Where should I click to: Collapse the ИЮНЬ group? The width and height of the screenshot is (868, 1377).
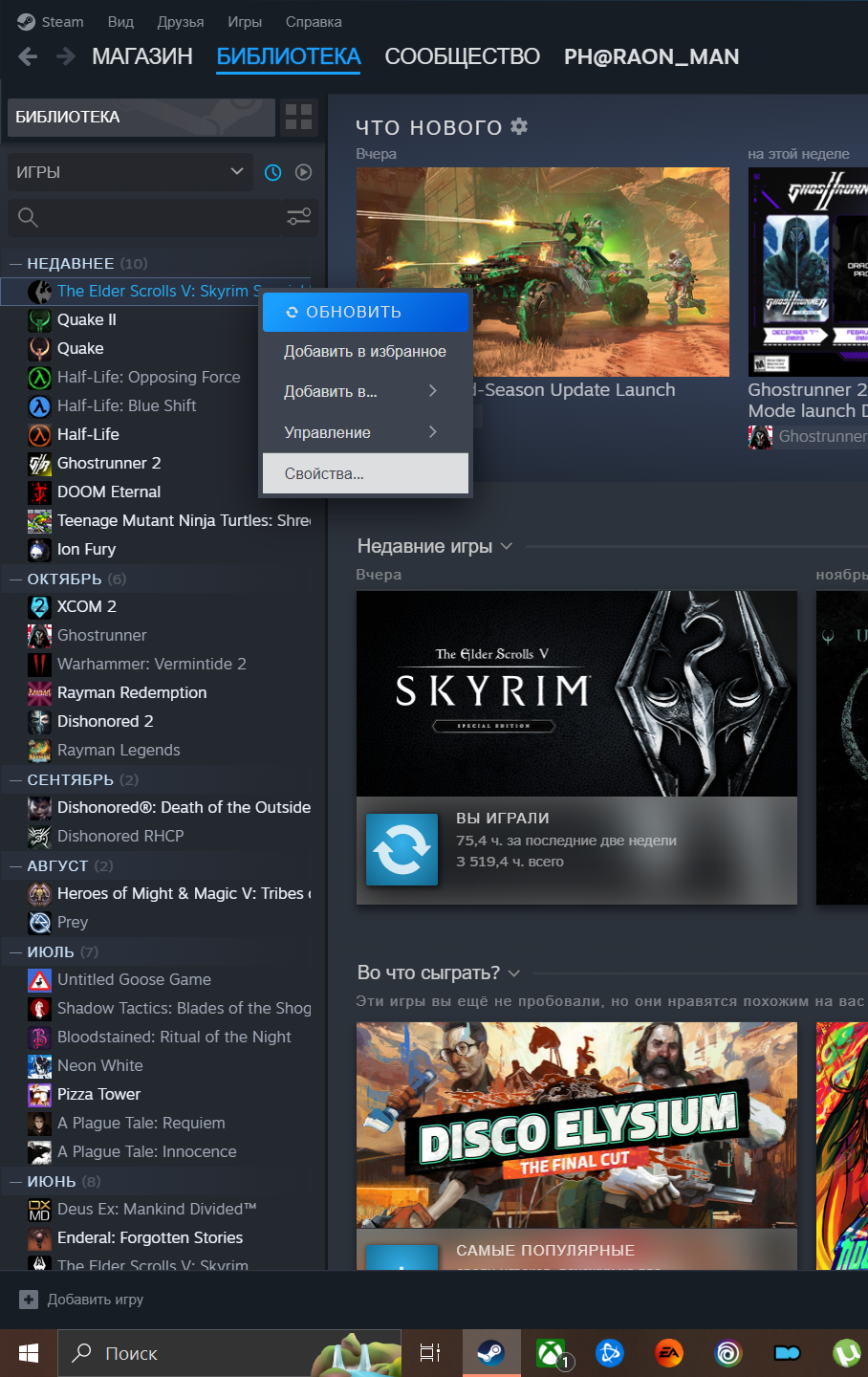(x=15, y=1181)
